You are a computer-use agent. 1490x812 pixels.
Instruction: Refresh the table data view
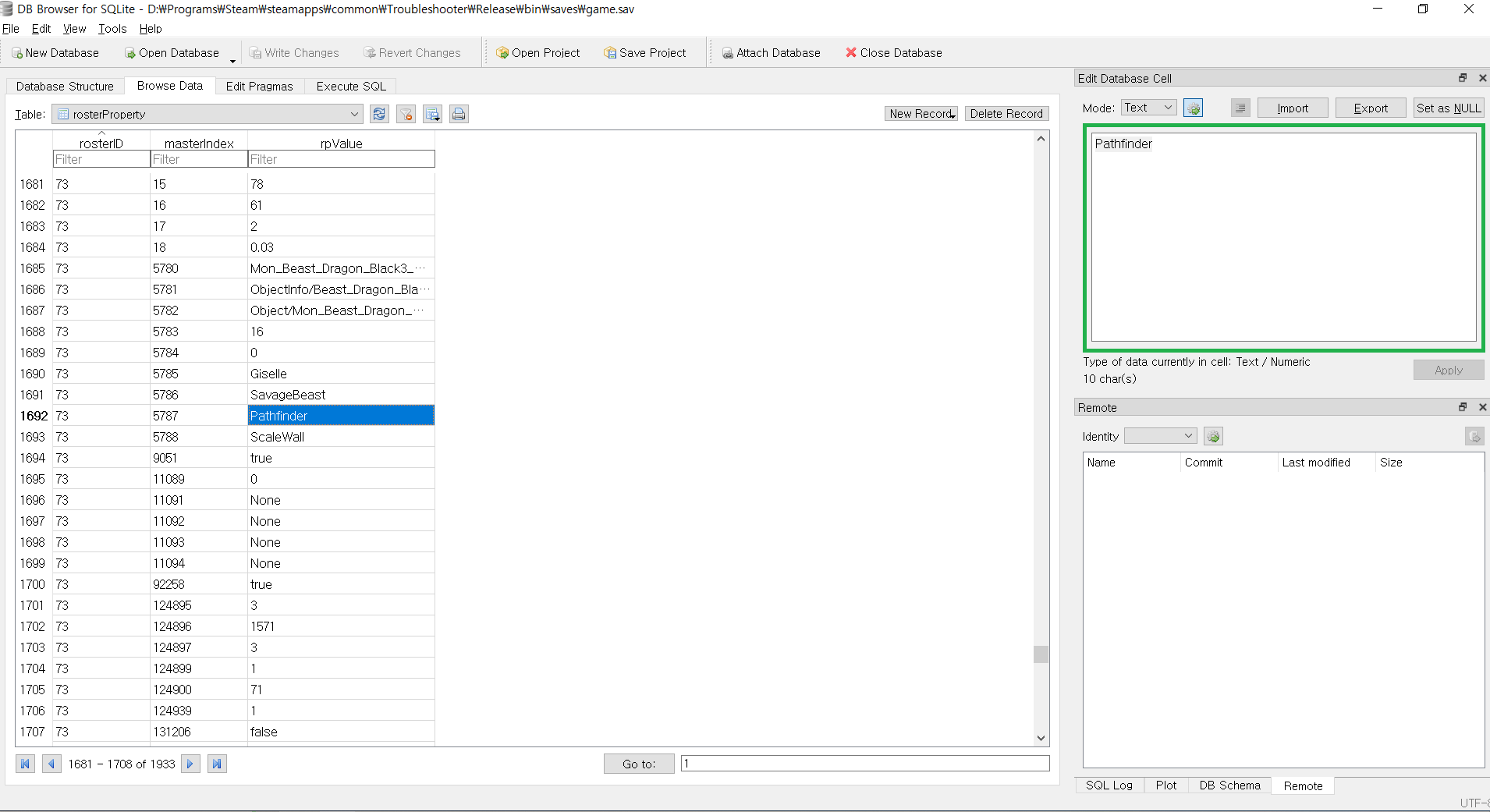pos(380,114)
